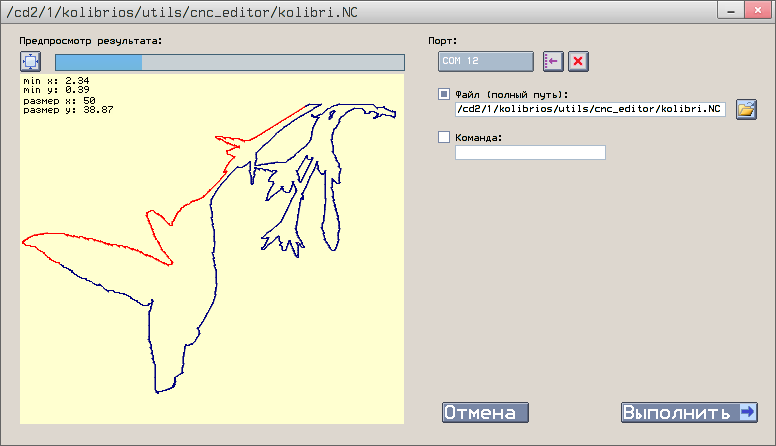The height and width of the screenshot is (446, 776).
Task: Click the Отмена button
Action: coord(485,412)
